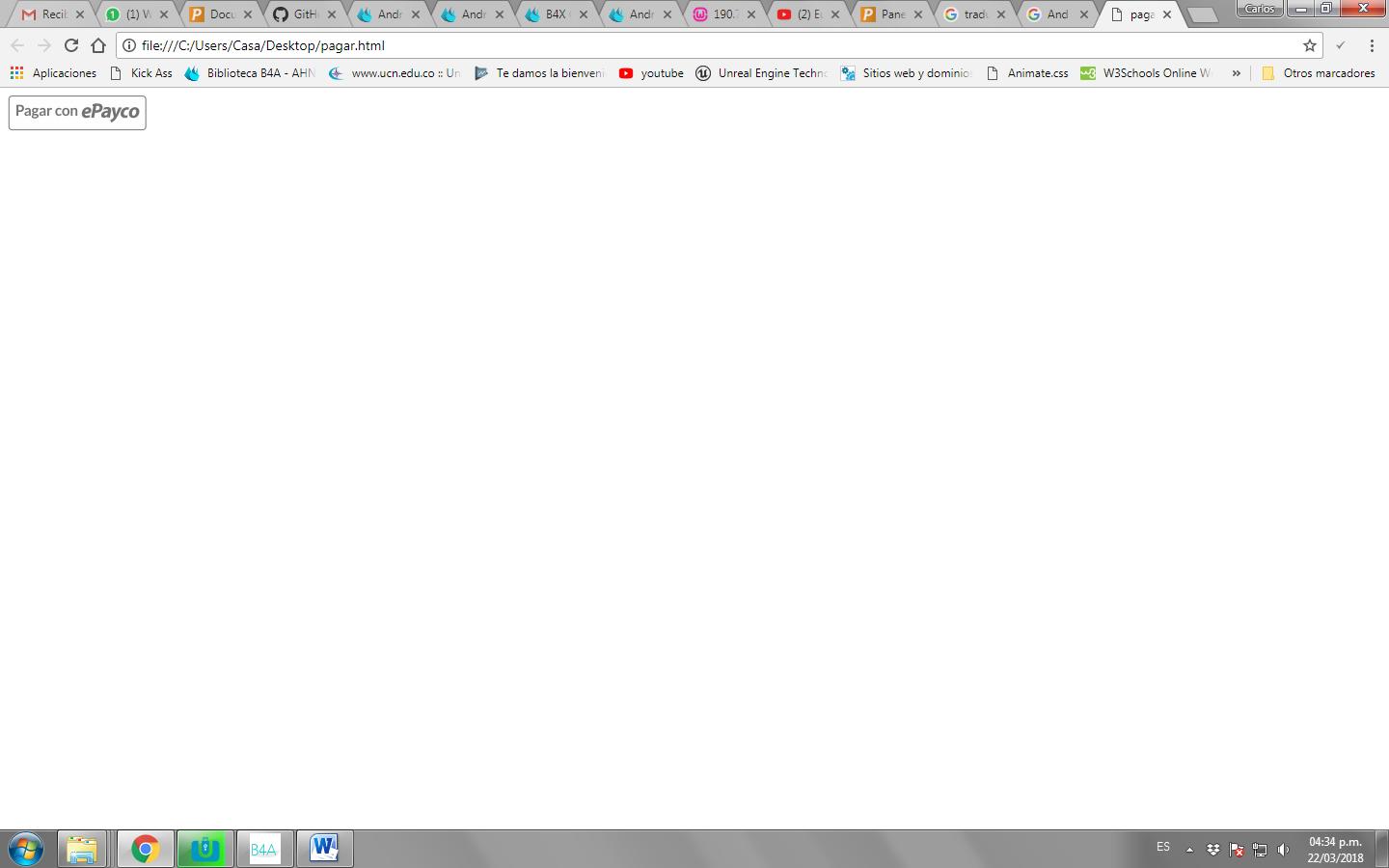Open Microsoft Word from the taskbar
The height and width of the screenshot is (868, 1389).
point(324,849)
